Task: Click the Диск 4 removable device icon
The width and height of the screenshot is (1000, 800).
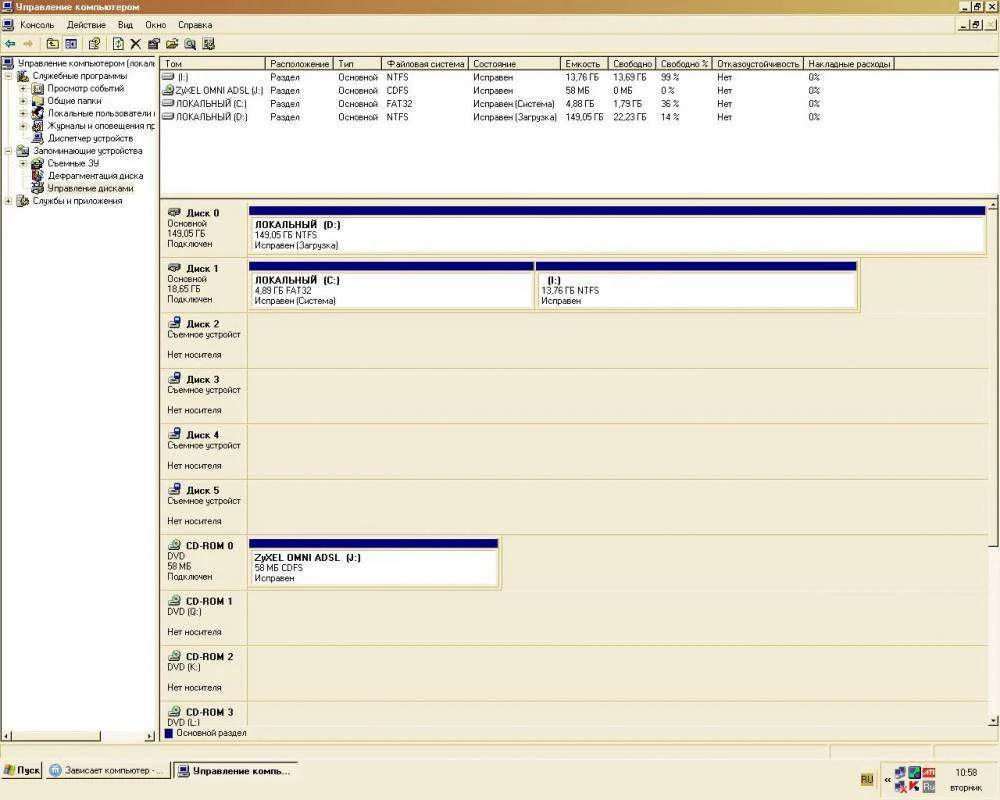Action: 174,434
